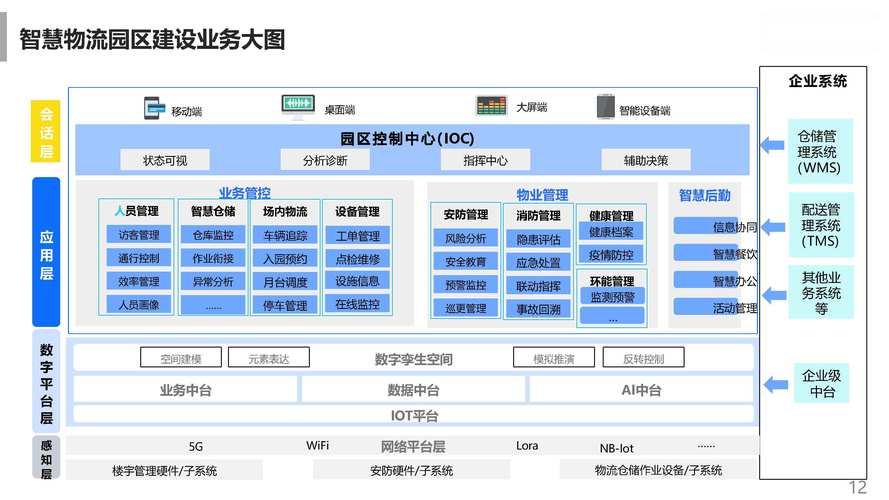Click the 人员画像 item
This screenshot has width=889, height=500.
point(139,304)
